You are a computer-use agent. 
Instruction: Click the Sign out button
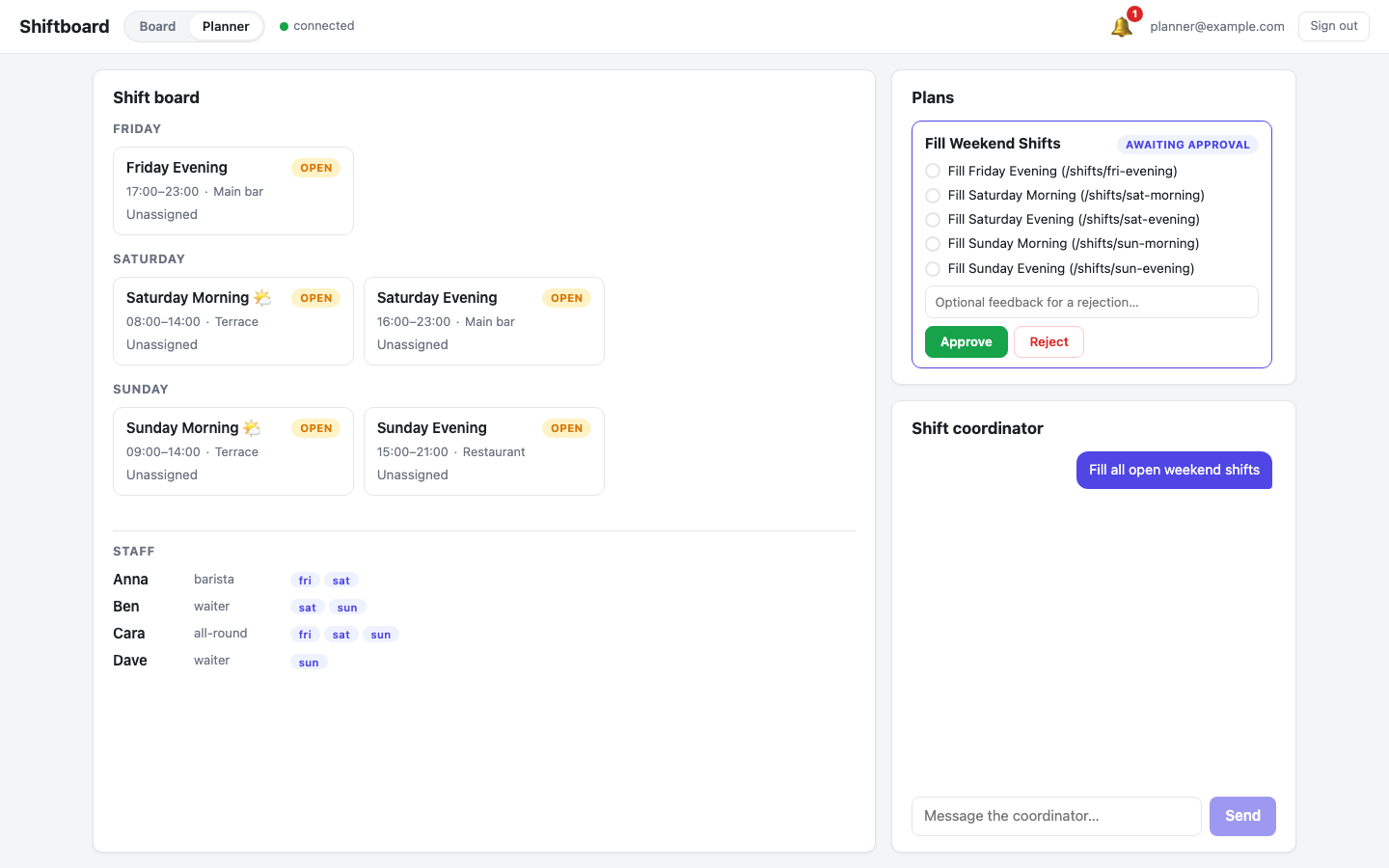[x=1334, y=26]
